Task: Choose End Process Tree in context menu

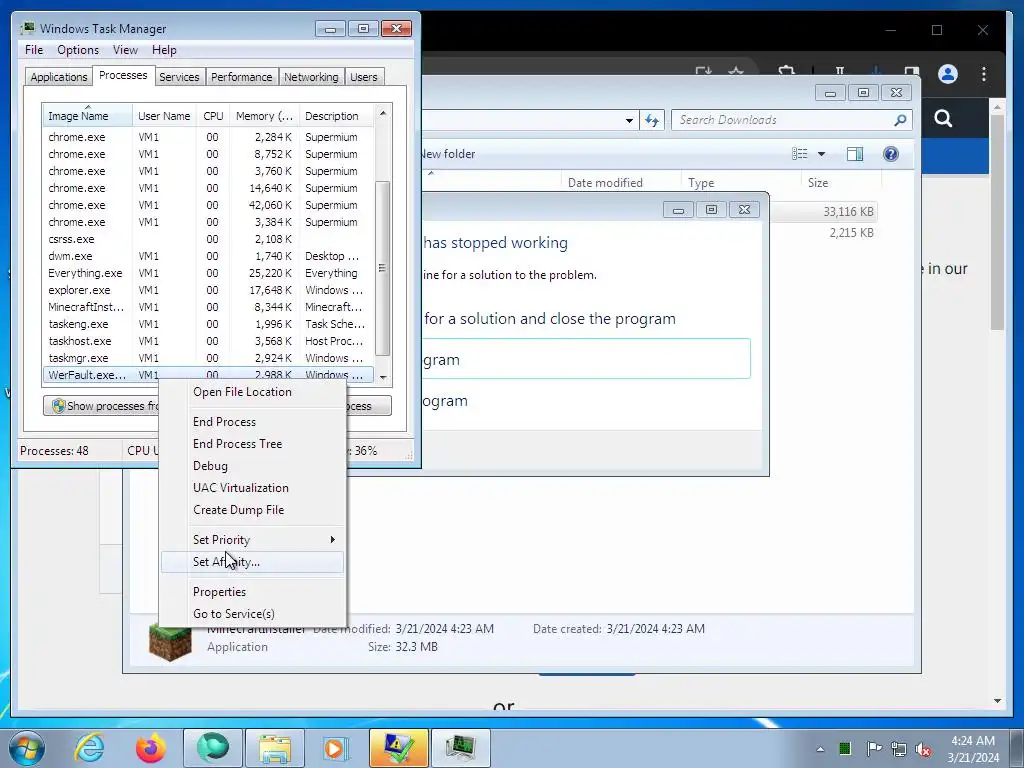Action: coord(253,443)
